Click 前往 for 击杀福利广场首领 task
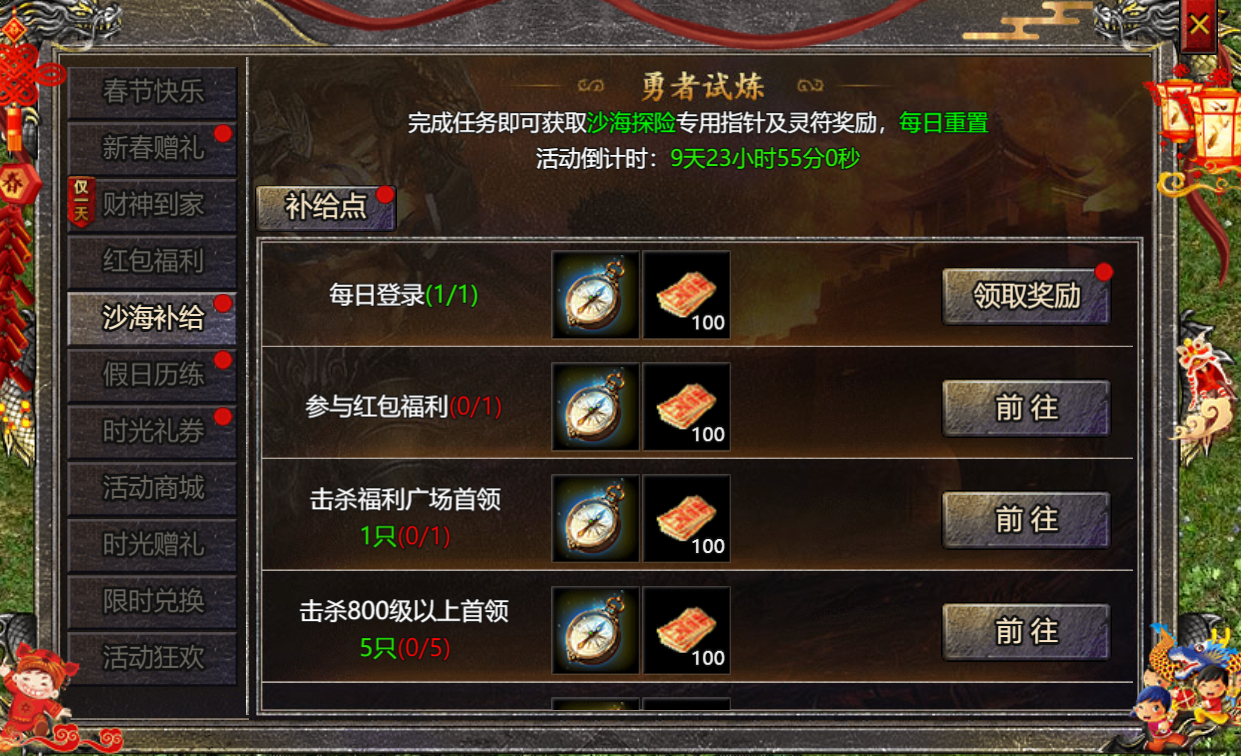Viewport: 1241px width, 756px height. point(1026,520)
